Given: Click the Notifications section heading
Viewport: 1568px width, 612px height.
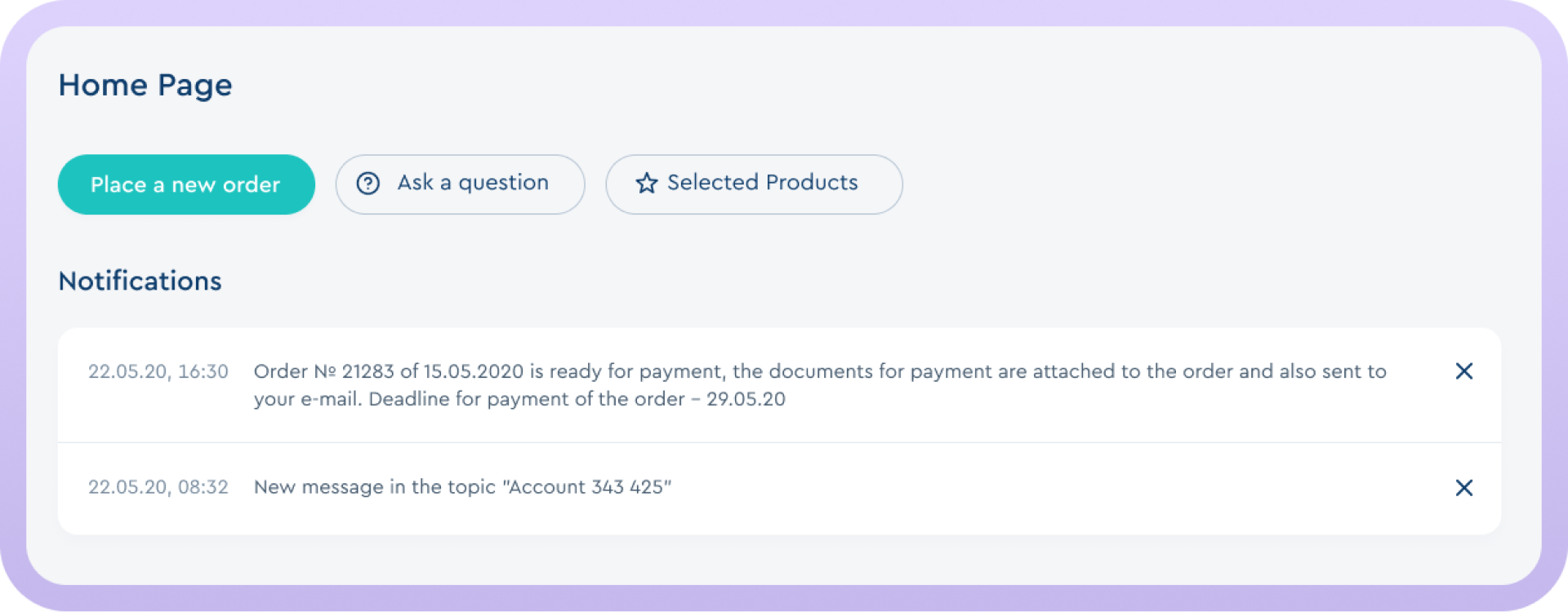Looking at the screenshot, I should coord(140,281).
